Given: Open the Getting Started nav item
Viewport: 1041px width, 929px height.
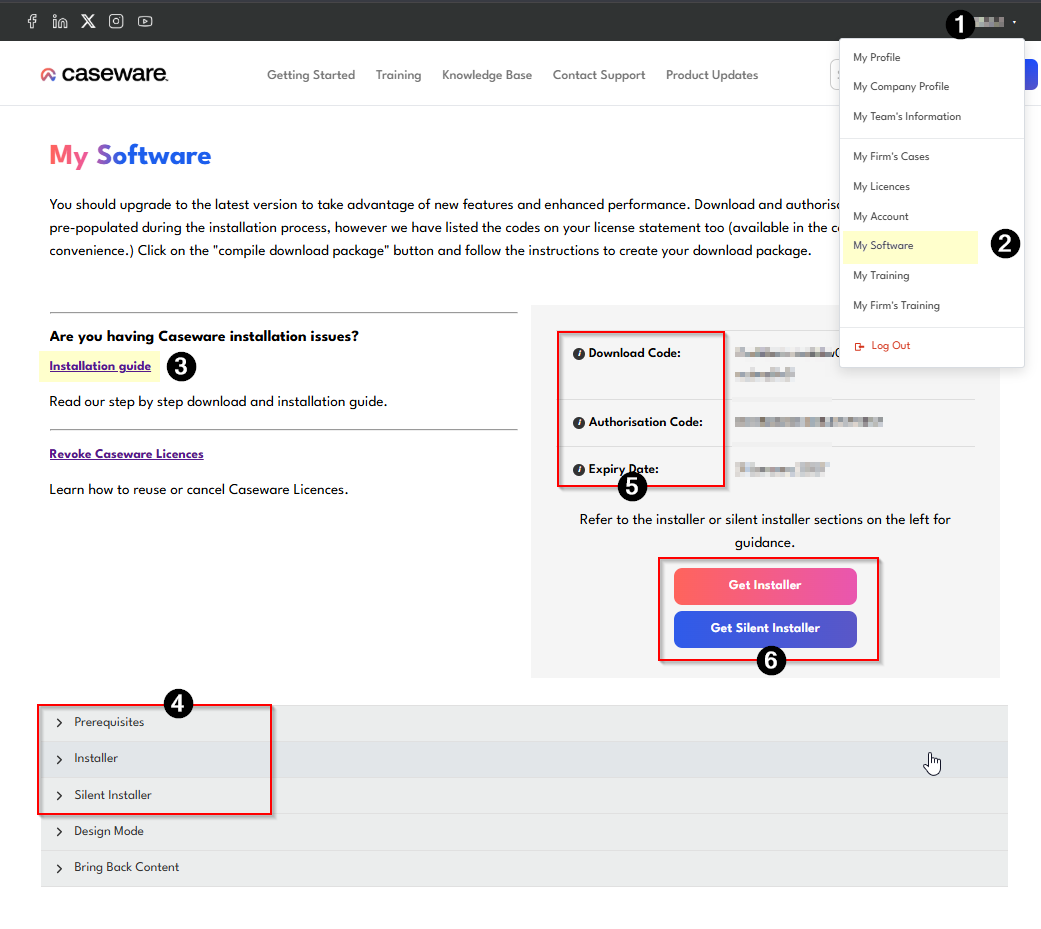Looking at the screenshot, I should [x=311, y=75].
